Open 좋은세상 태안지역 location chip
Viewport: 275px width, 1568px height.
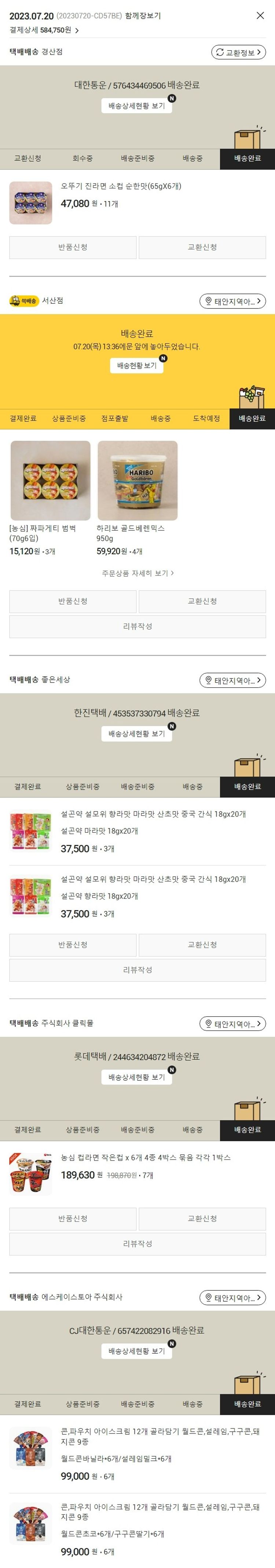(x=233, y=681)
